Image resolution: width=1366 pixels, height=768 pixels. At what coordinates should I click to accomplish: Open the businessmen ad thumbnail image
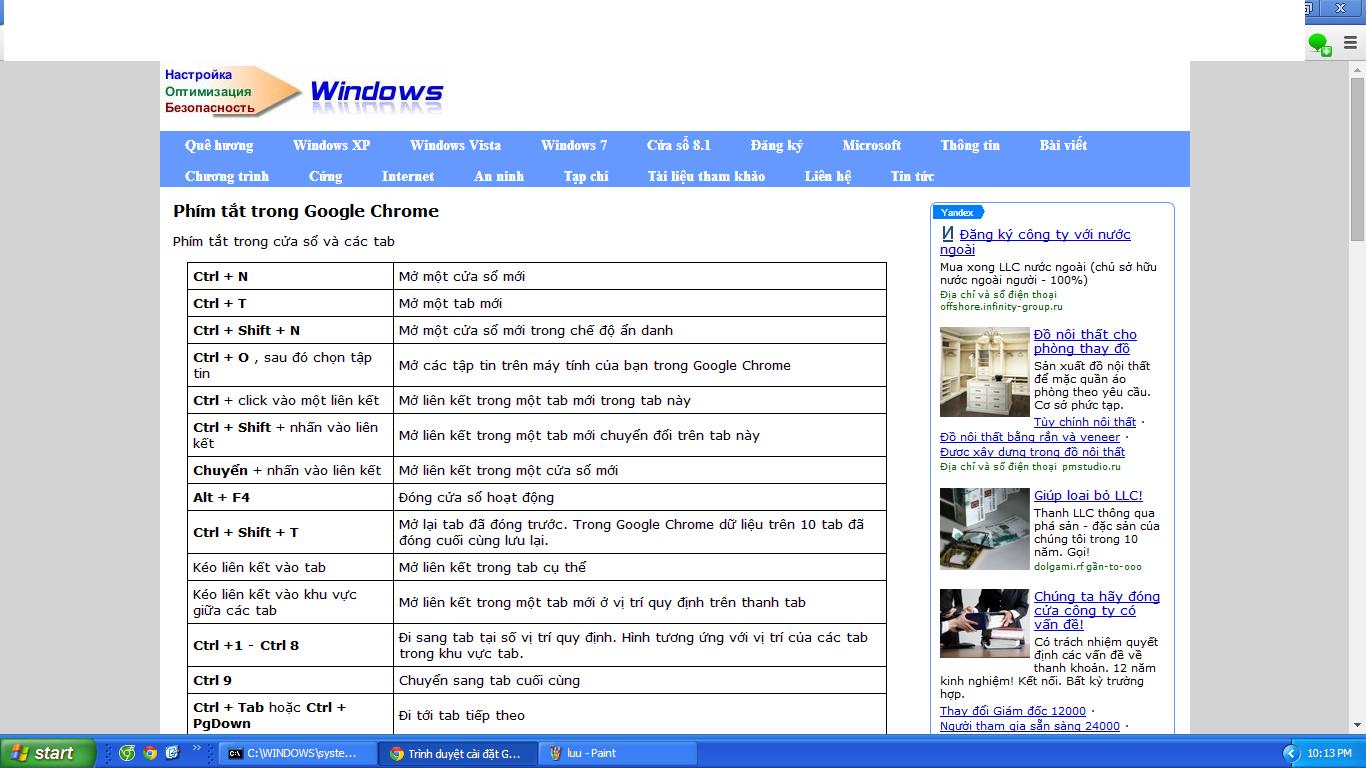(x=985, y=623)
